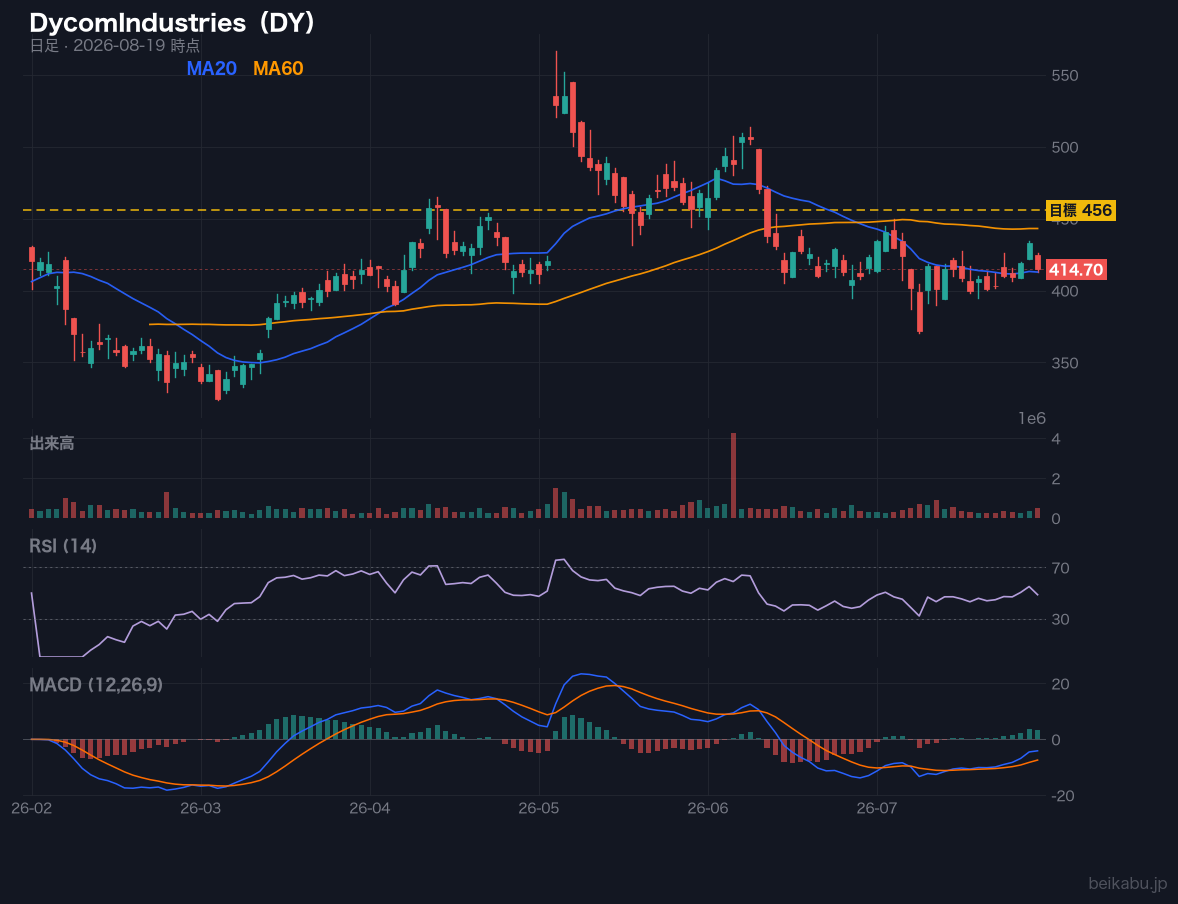This screenshot has width=1178, height=904.
Task: Click the 出来高 volume panel label
Action: tap(52, 443)
